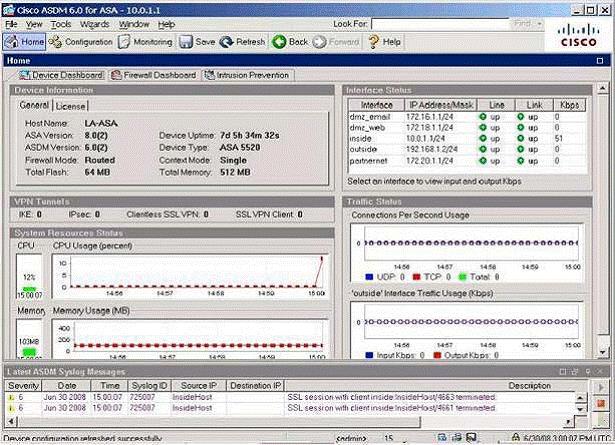Save the running configuration
Screen dimensions: 615x445
(197, 42)
